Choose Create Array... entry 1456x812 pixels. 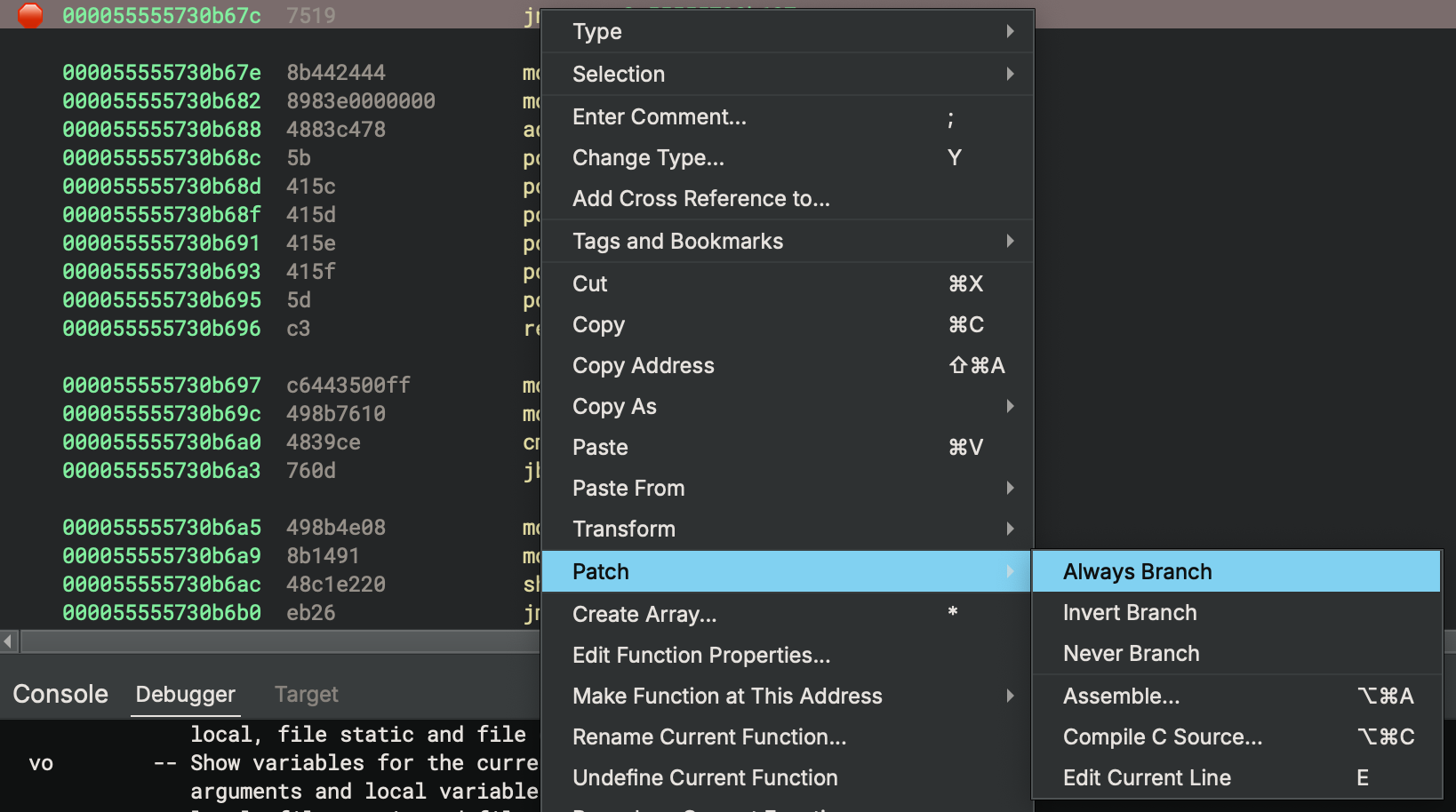(788, 615)
